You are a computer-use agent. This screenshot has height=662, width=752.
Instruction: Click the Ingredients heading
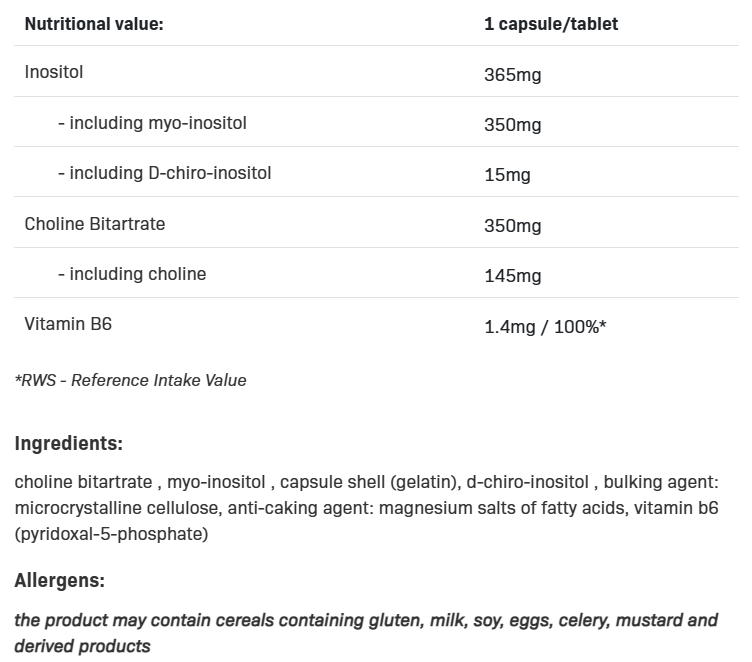click(68, 443)
